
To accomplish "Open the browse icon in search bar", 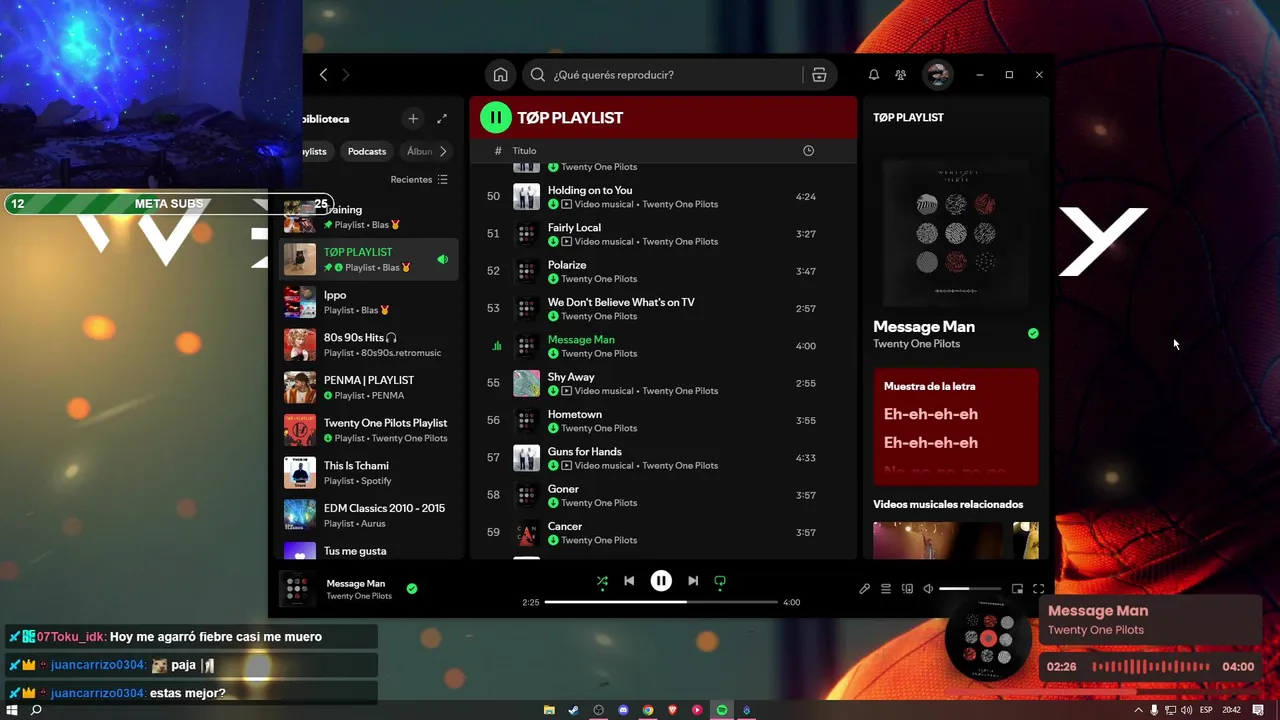I will pyautogui.click(x=819, y=75).
